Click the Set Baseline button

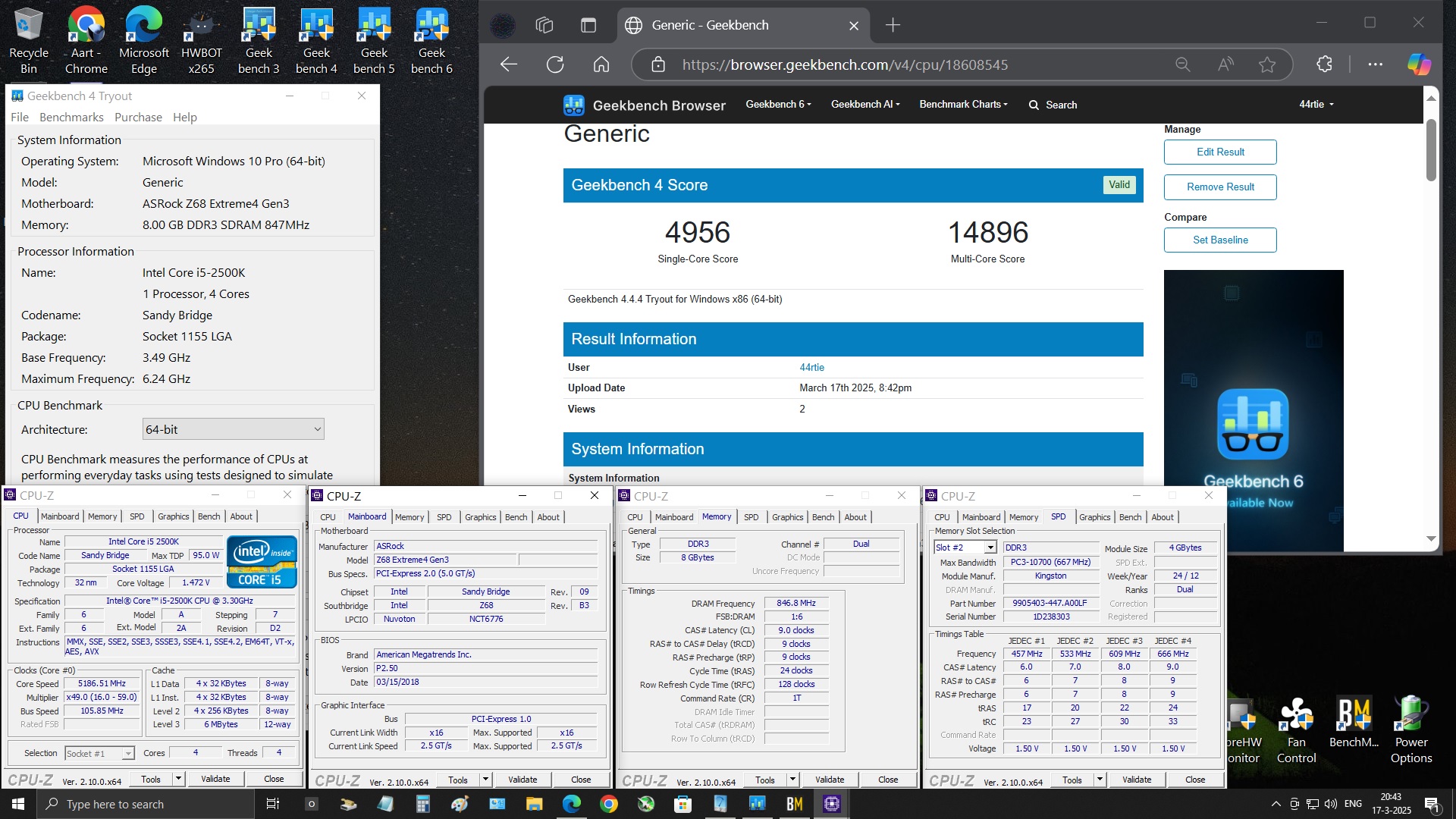click(x=1220, y=240)
